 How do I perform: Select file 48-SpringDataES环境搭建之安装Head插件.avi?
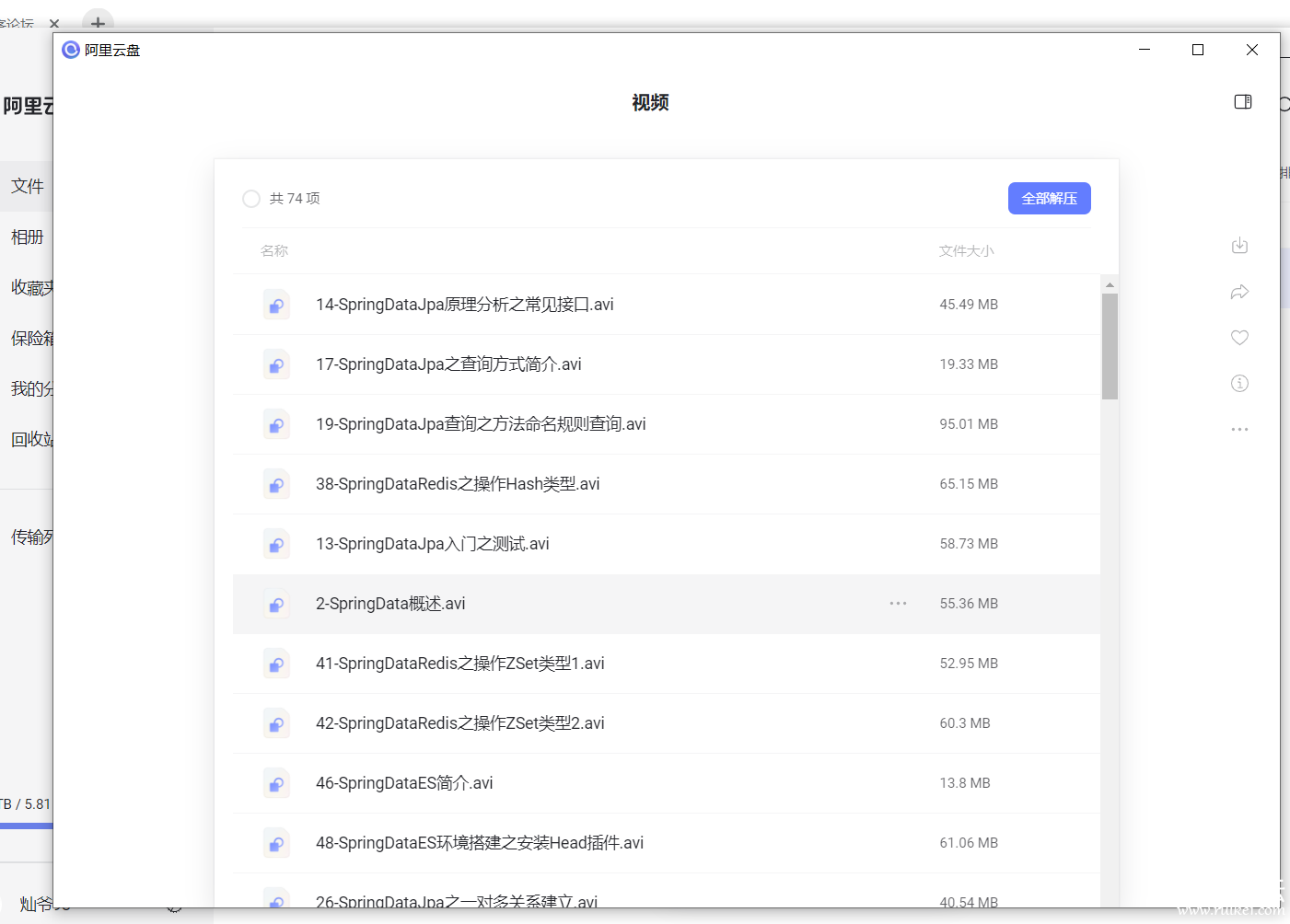479,843
